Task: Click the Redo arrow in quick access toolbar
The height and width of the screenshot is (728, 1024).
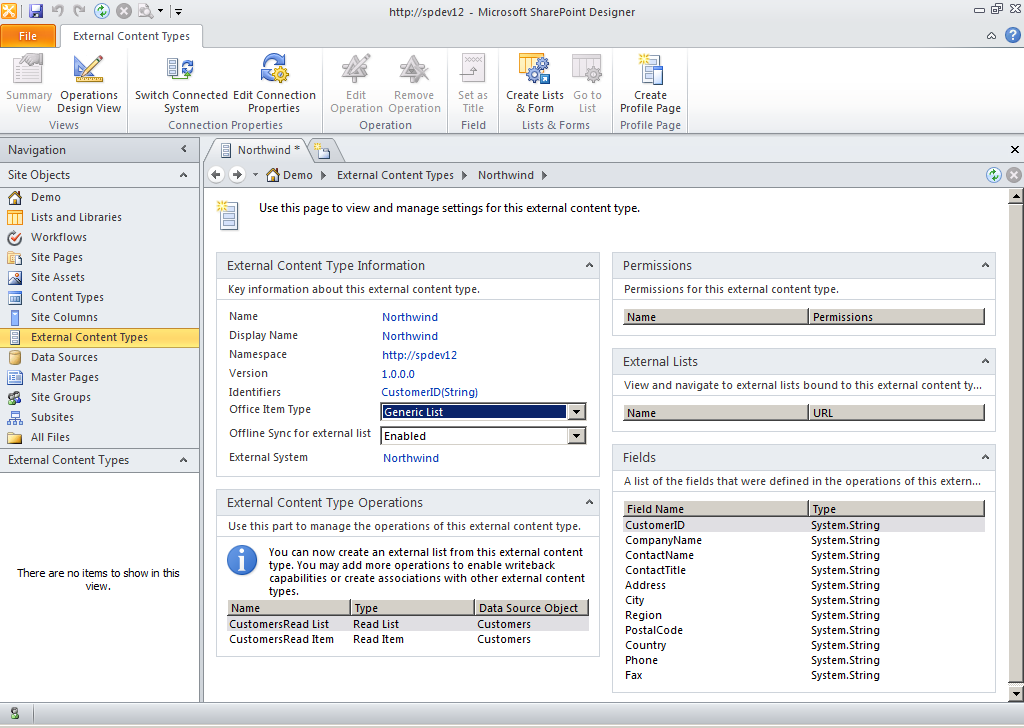Action: (x=80, y=10)
